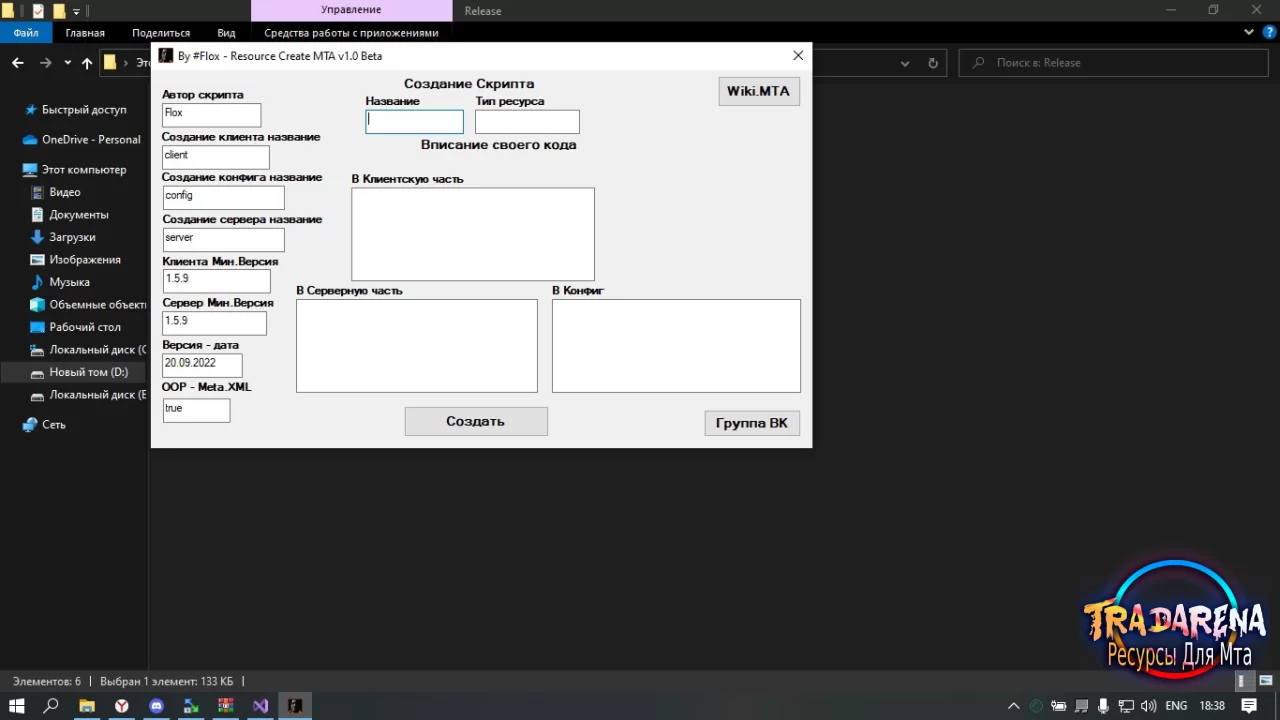Focus the Название input field
Viewport: 1280px width, 720px height.
tap(414, 121)
